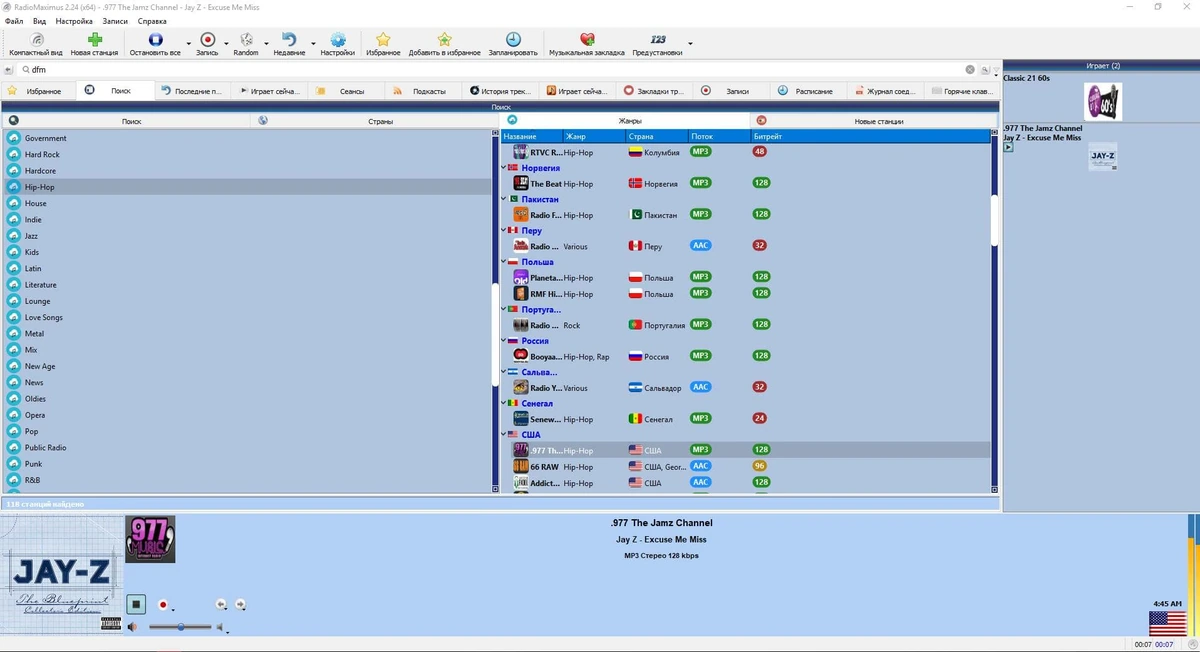Stop playback in player panel
This screenshot has height=652, width=1200.
click(x=136, y=604)
